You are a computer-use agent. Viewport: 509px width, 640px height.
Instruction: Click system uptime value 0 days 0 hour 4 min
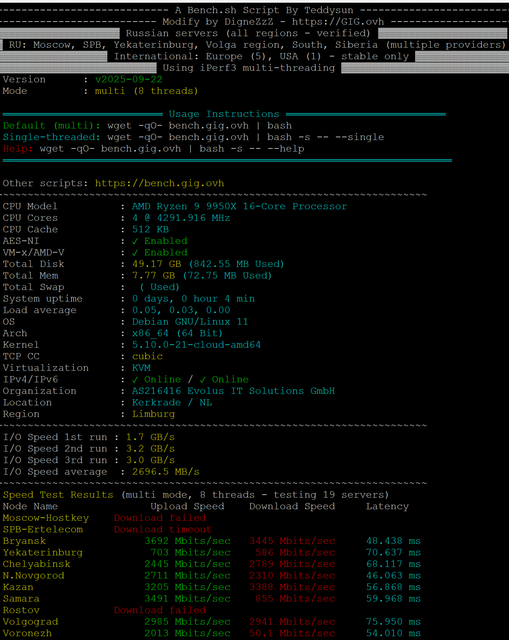click(193, 298)
